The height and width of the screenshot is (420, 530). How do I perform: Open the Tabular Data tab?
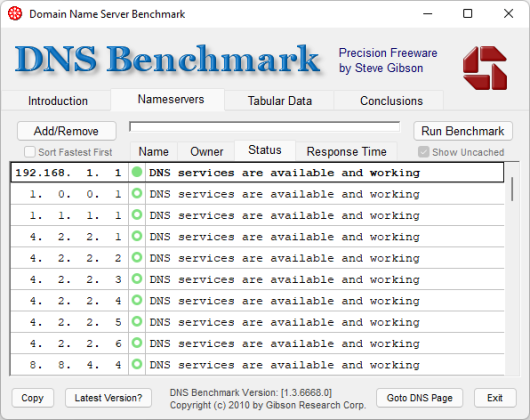(x=280, y=101)
